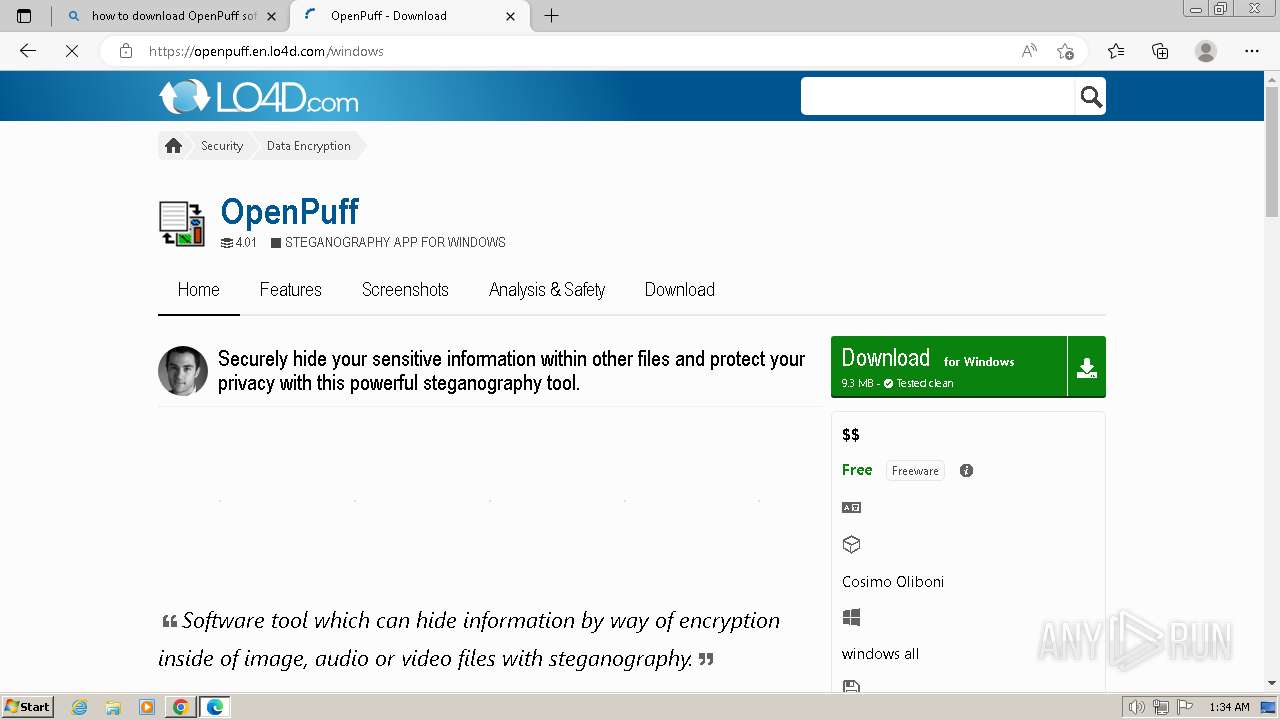The height and width of the screenshot is (720, 1280).
Task: Click the language icon in the sidebar
Action: pos(851,508)
